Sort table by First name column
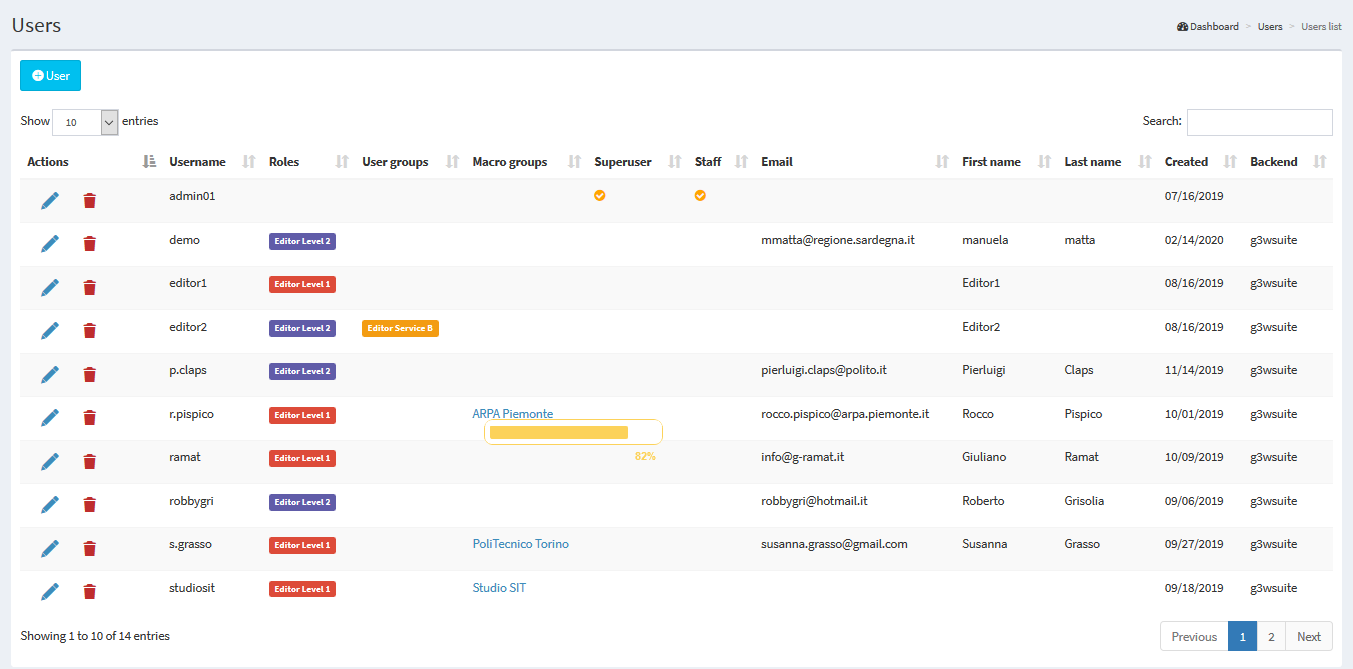This screenshot has width=1353, height=669. [1045, 162]
